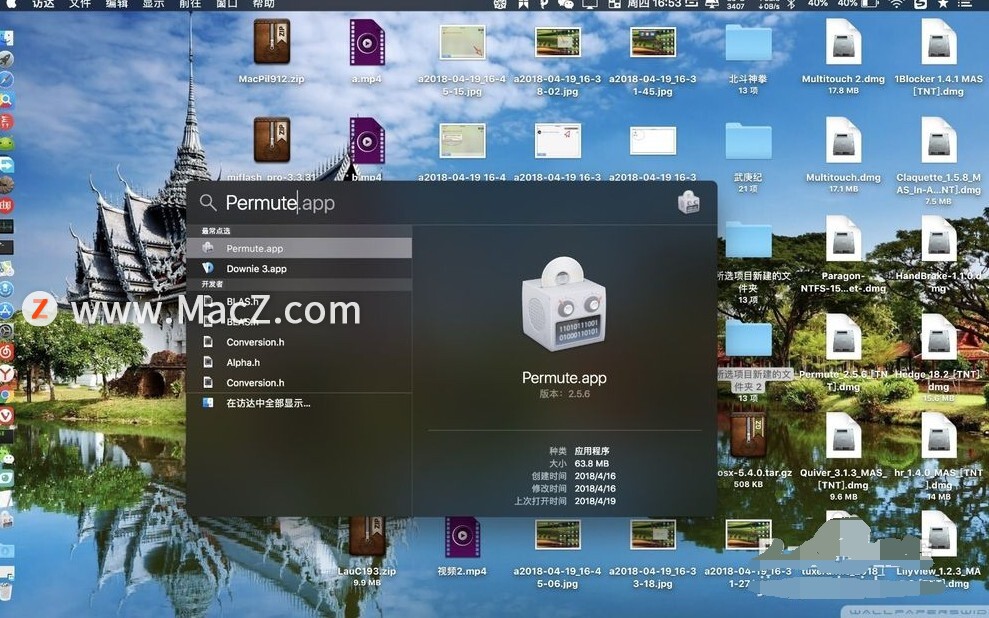Select the 武庚纪 folder

[x=748, y=141]
